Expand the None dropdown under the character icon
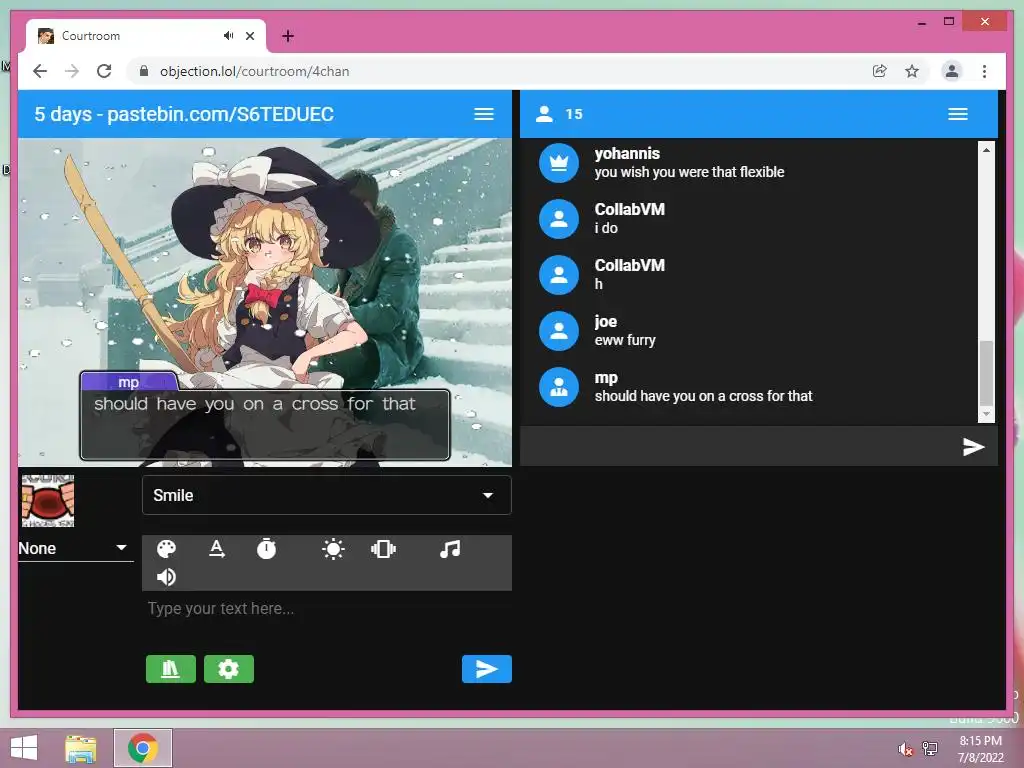1024x768 pixels. (x=75, y=548)
